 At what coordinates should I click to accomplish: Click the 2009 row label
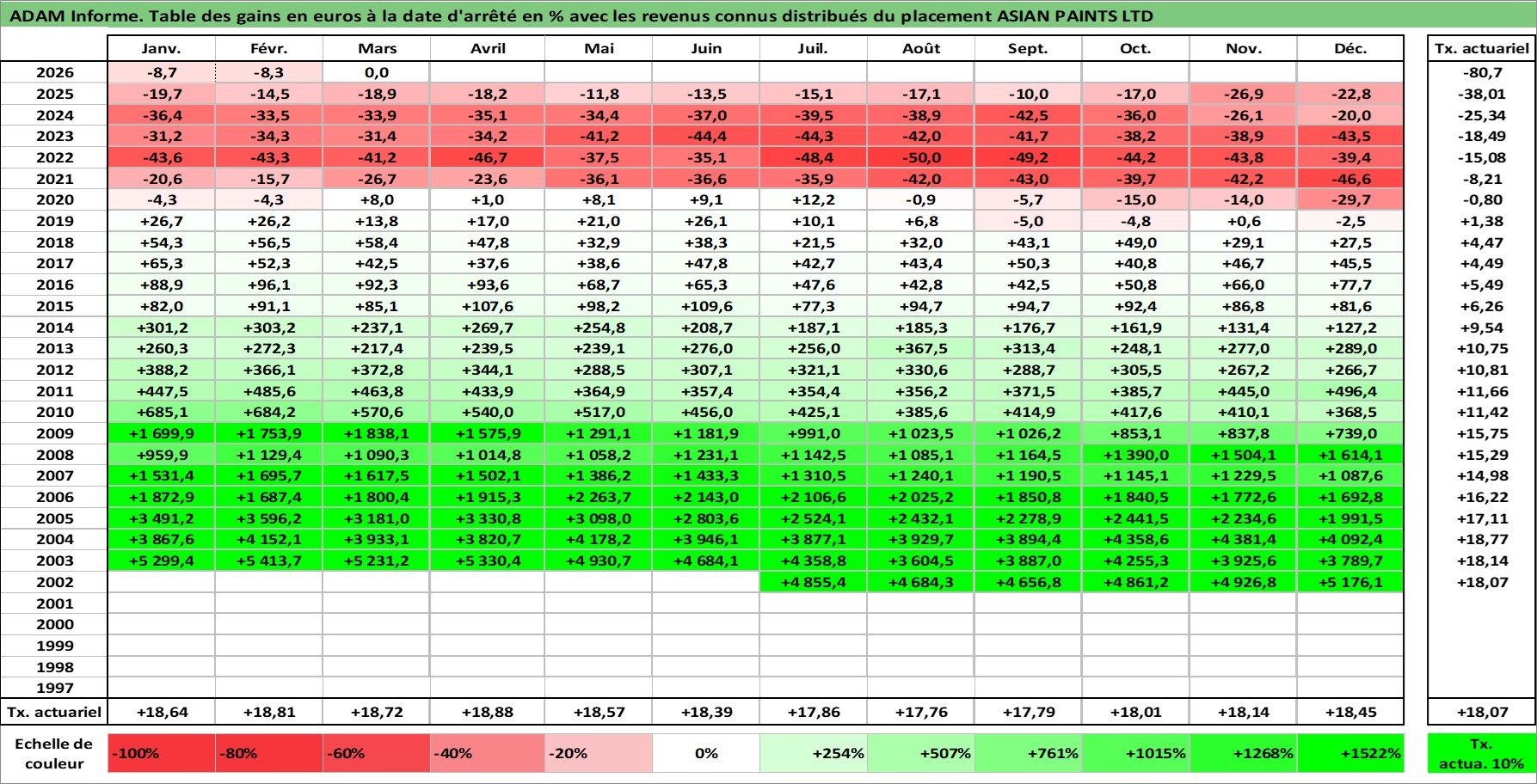point(54,433)
